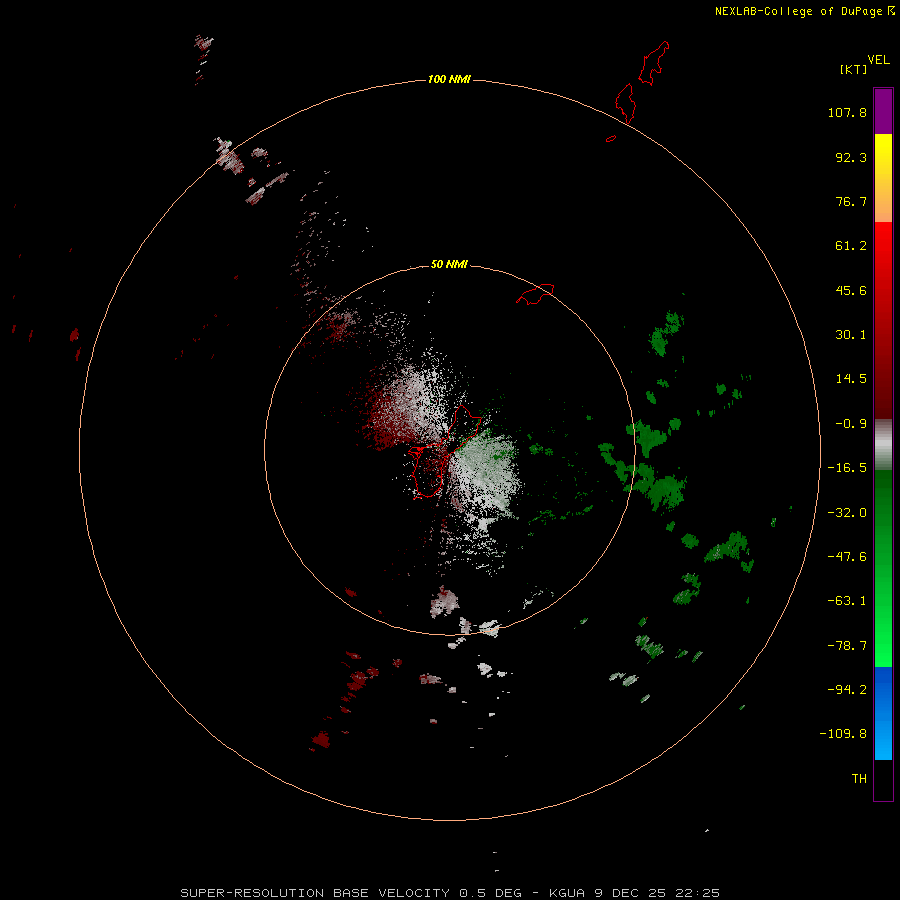Click the 107.8 velocity scale value
The height and width of the screenshot is (900, 900).
click(847, 112)
